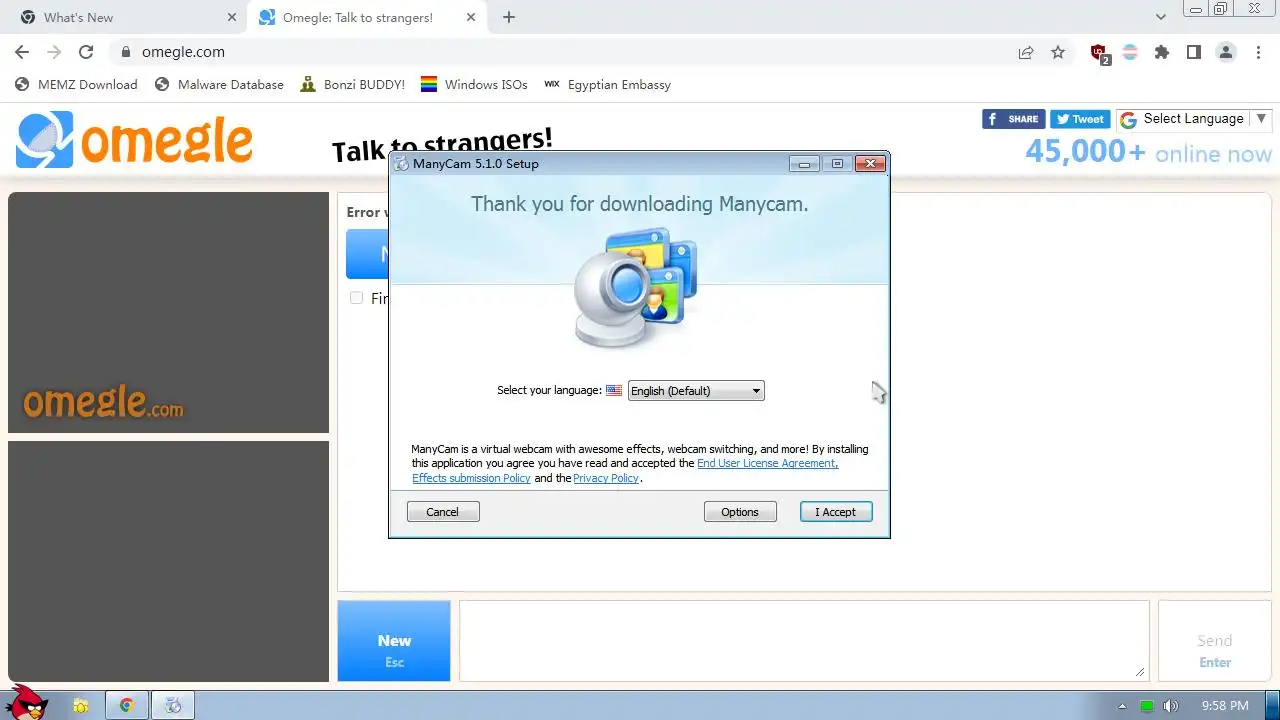The width and height of the screenshot is (1280, 720).
Task: Click the Chrome taskbar icon
Action: click(127, 706)
